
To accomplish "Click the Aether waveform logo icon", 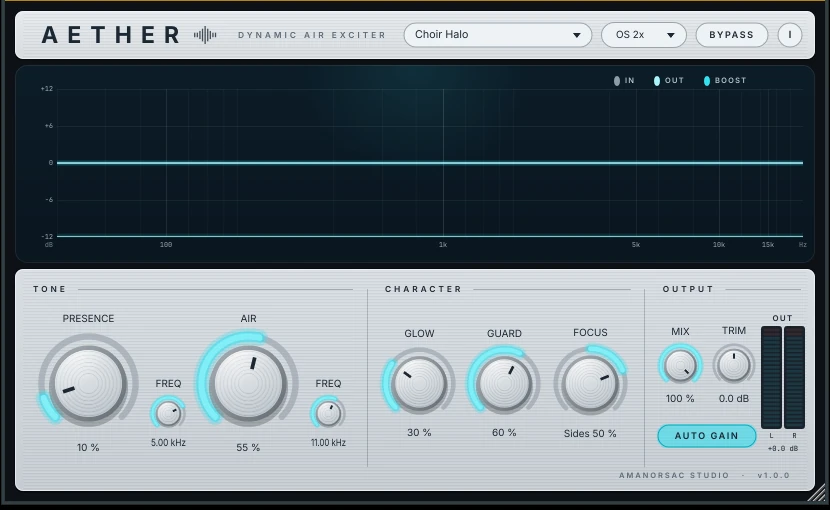I will click(205, 35).
